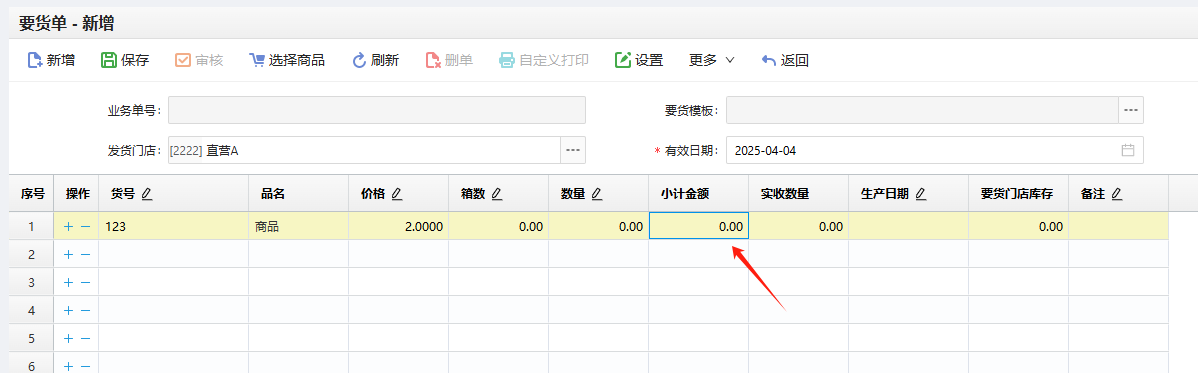Add a line with row 2 plus icon
The image size is (1198, 373).
coord(68,255)
